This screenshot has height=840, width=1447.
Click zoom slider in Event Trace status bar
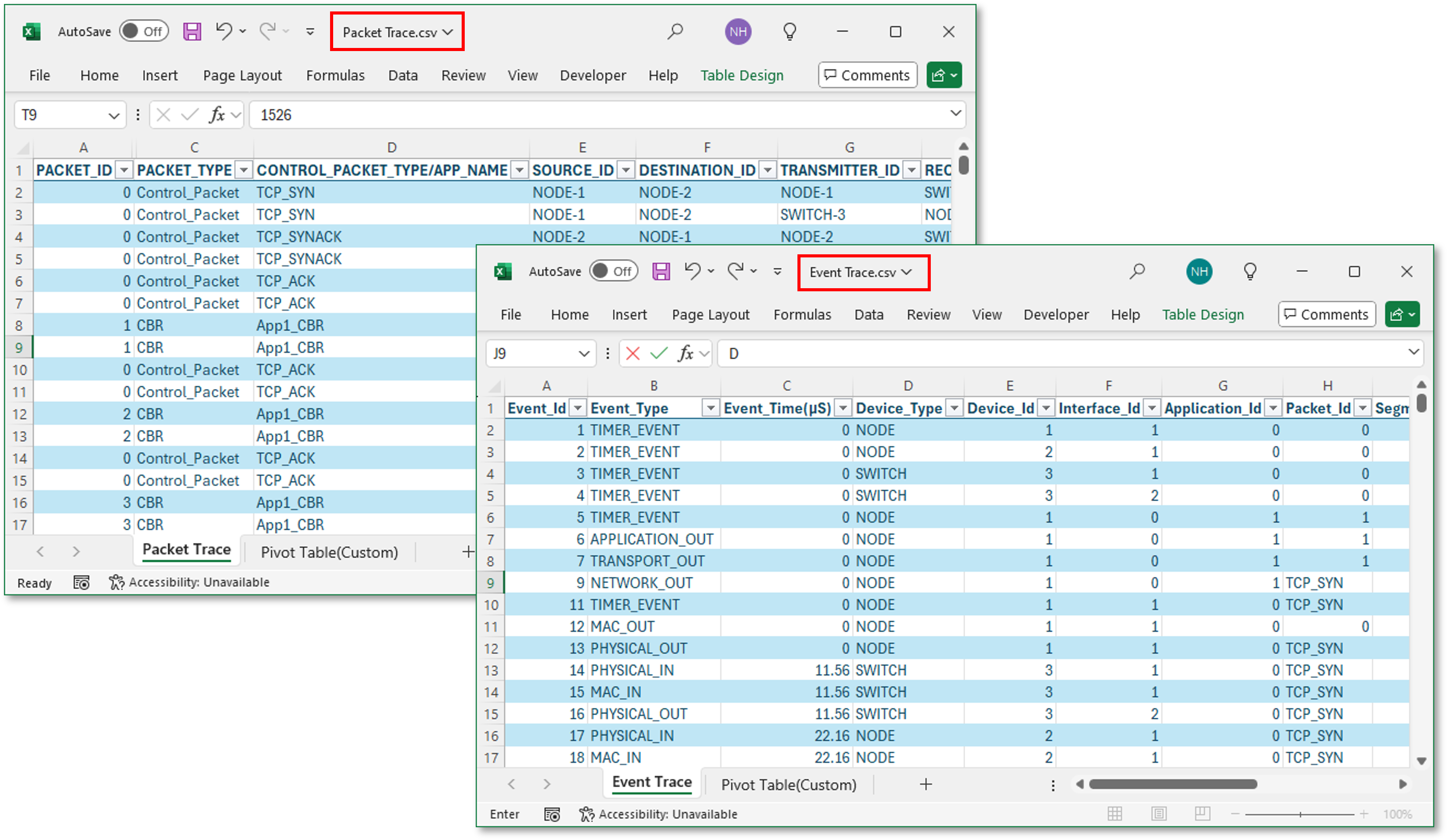tap(1300, 814)
